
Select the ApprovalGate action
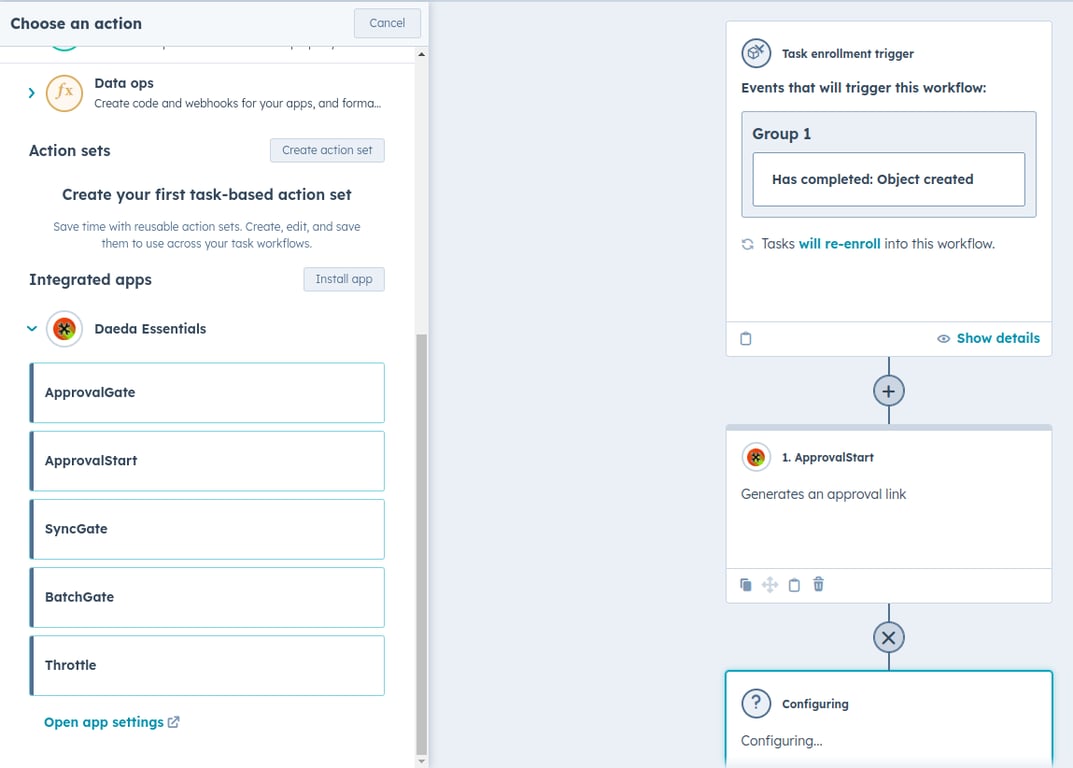pos(206,392)
